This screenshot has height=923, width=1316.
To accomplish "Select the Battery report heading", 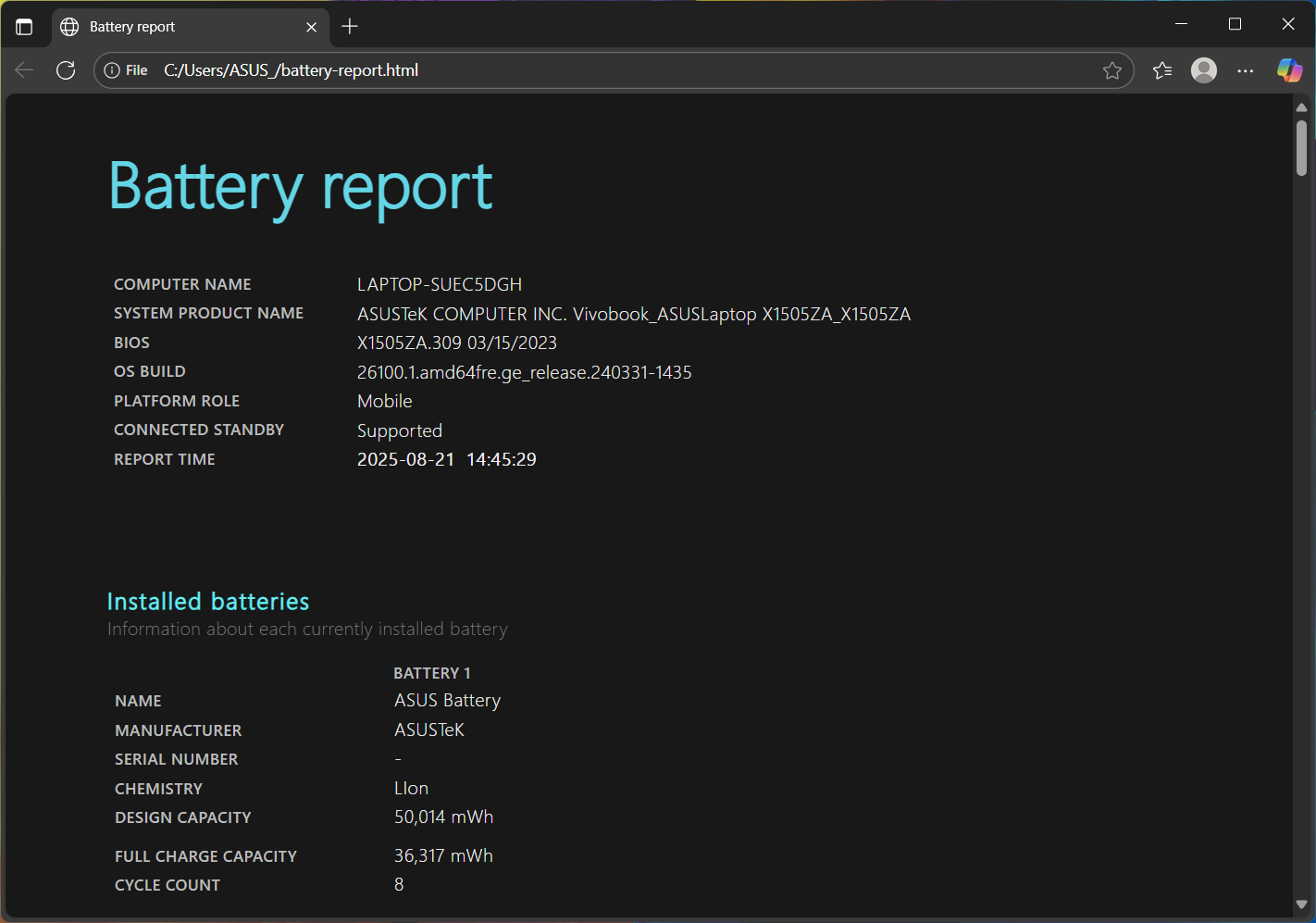I will click(301, 187).
